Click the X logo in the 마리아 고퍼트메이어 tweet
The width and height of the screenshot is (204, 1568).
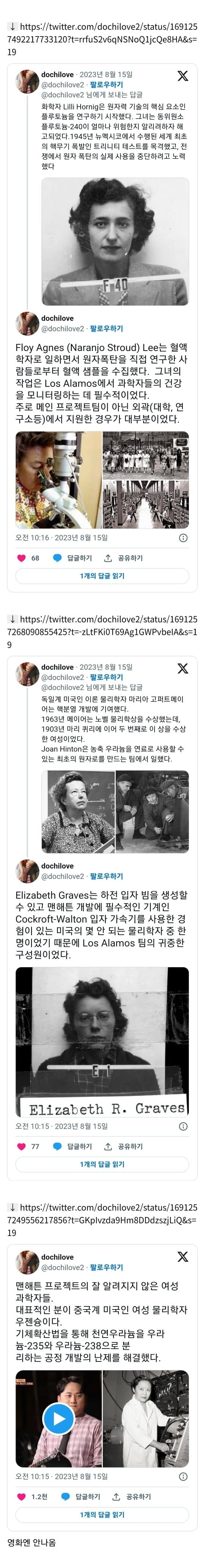(183, 668)
